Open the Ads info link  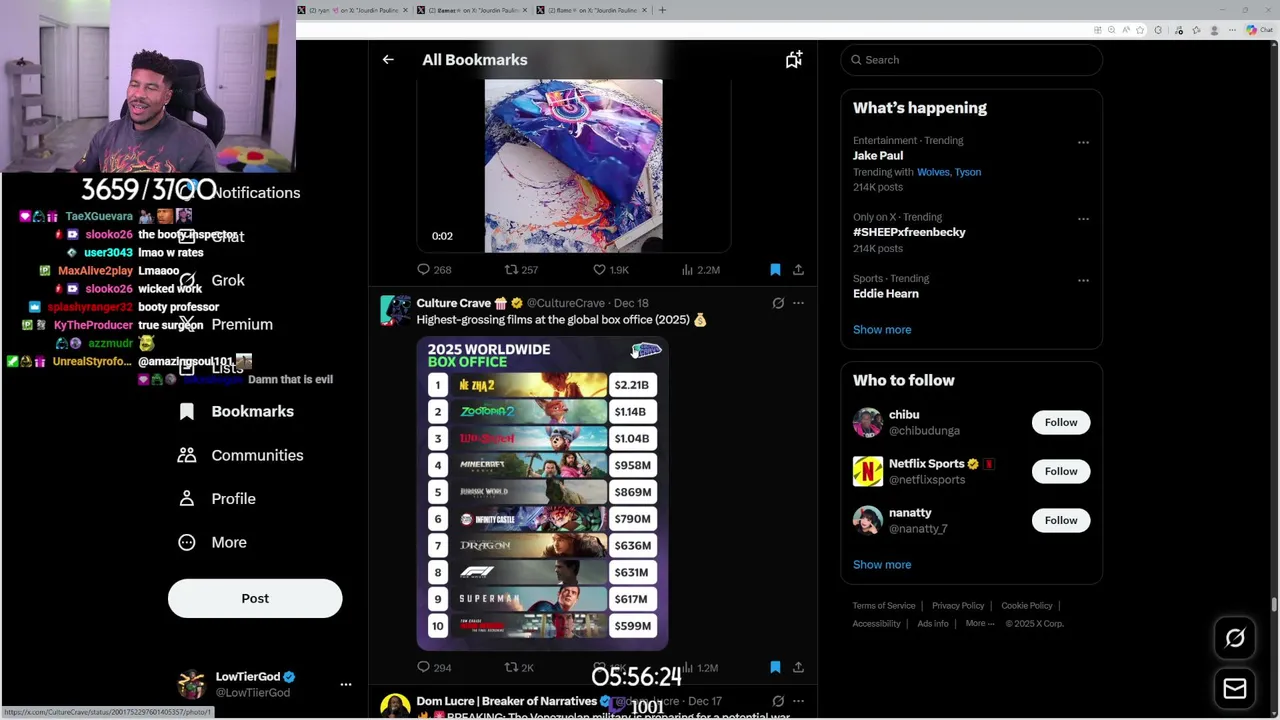pyautogui.click(x=933, y=624)
